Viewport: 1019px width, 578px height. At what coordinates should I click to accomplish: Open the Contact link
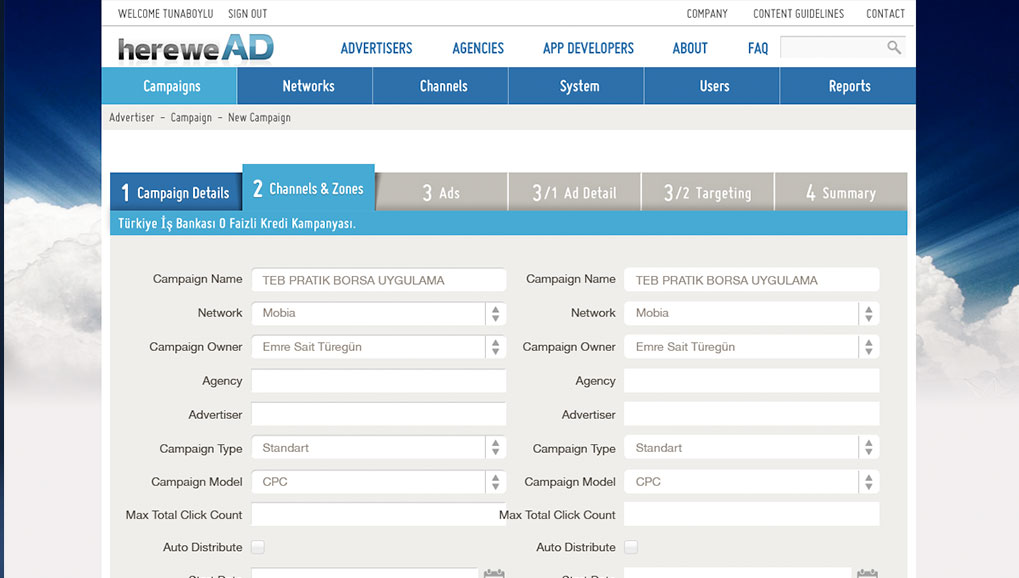point(886,14)
